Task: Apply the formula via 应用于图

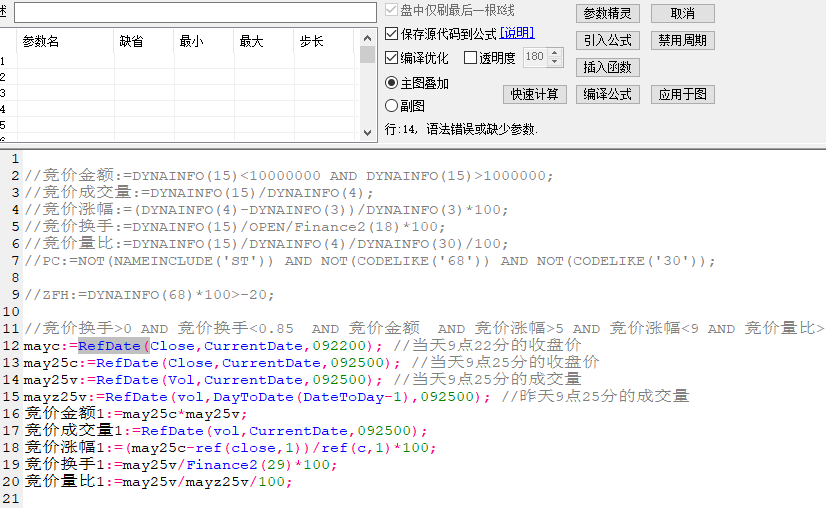Action: [x=683, y=94]
